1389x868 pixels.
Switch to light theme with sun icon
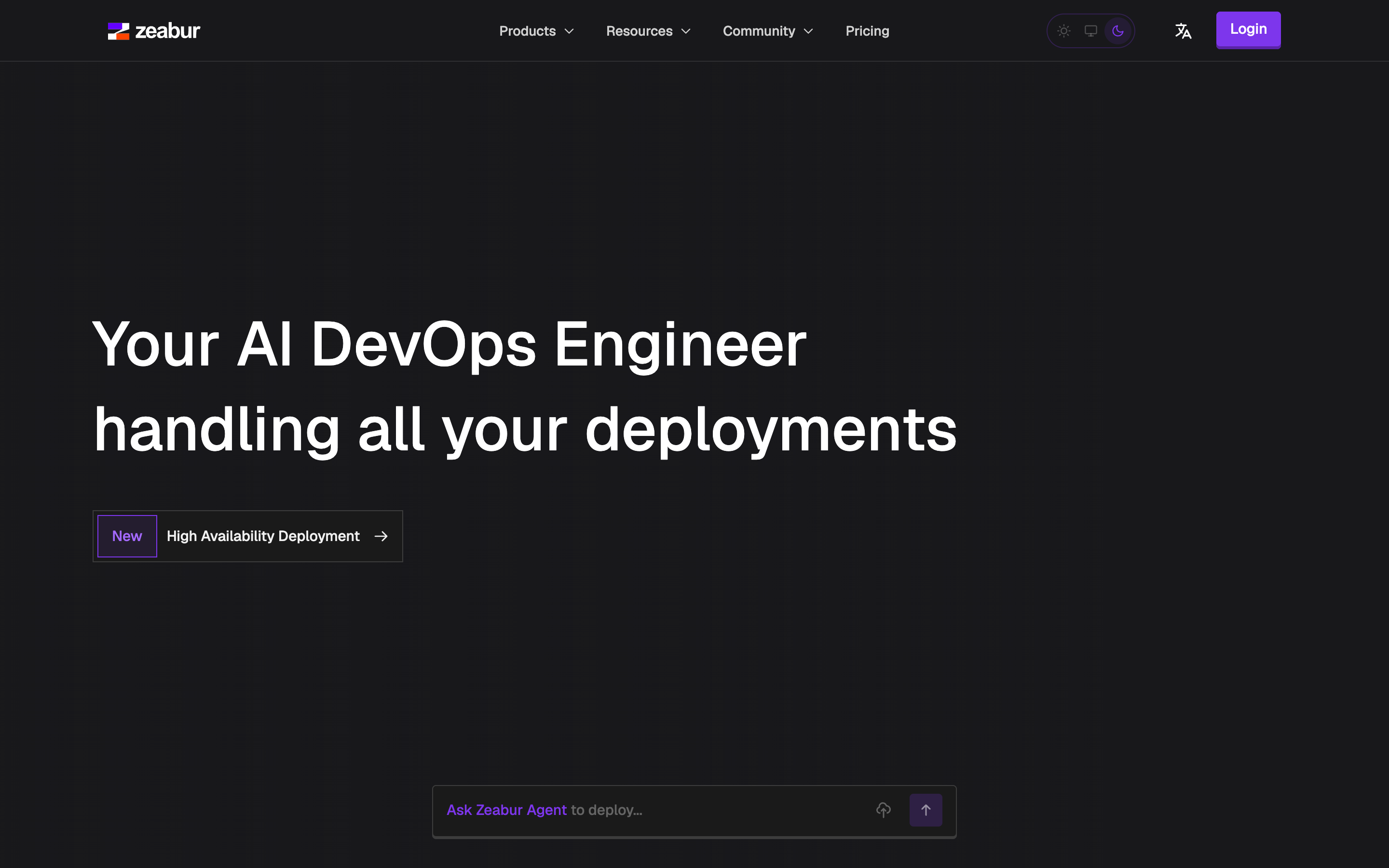pos(1063,31)
